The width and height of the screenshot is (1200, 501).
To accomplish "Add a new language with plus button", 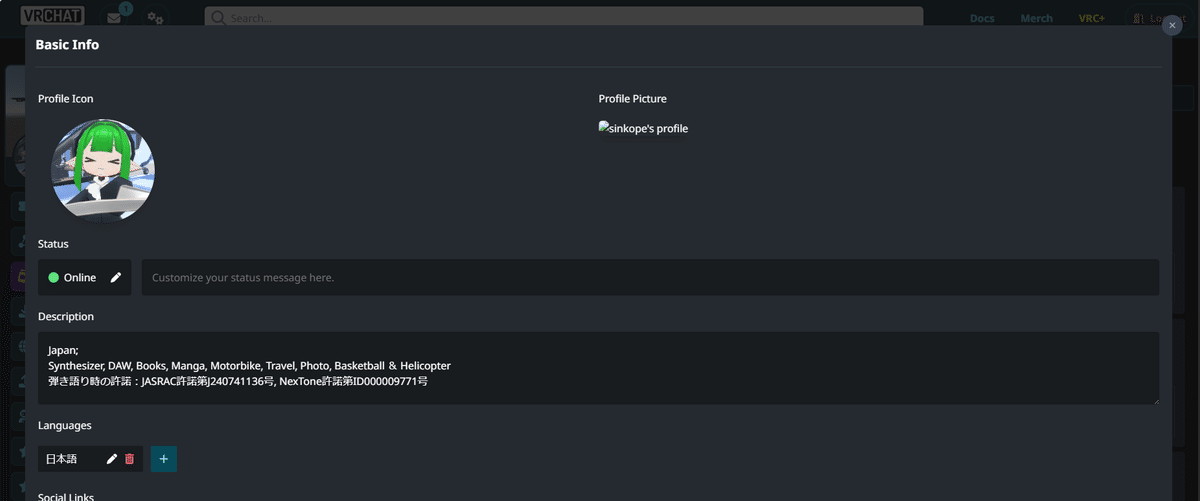I will pos(163,459).
